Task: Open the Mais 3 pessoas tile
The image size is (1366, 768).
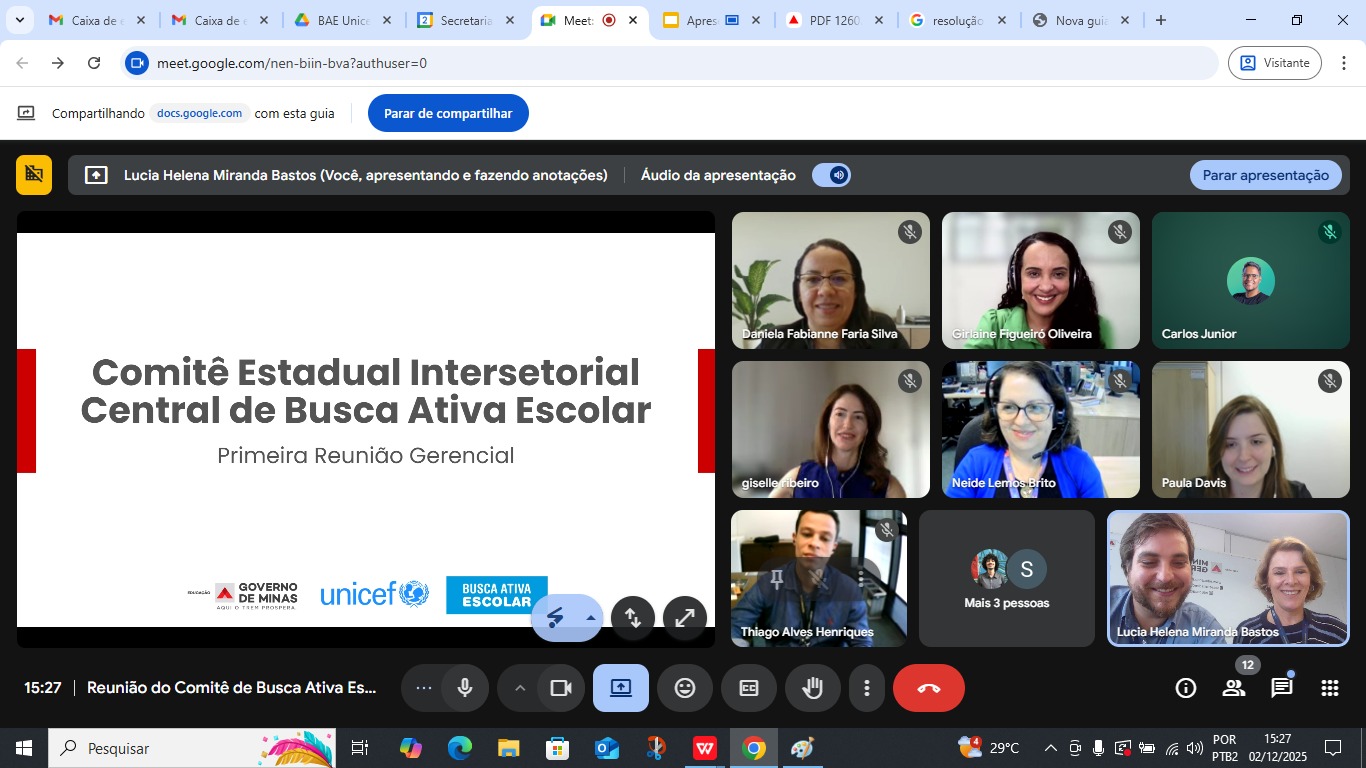Action: (1006, 579)
